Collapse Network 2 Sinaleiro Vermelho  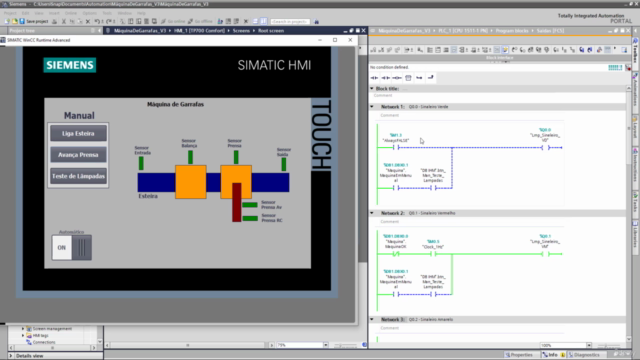pos(372,213)
